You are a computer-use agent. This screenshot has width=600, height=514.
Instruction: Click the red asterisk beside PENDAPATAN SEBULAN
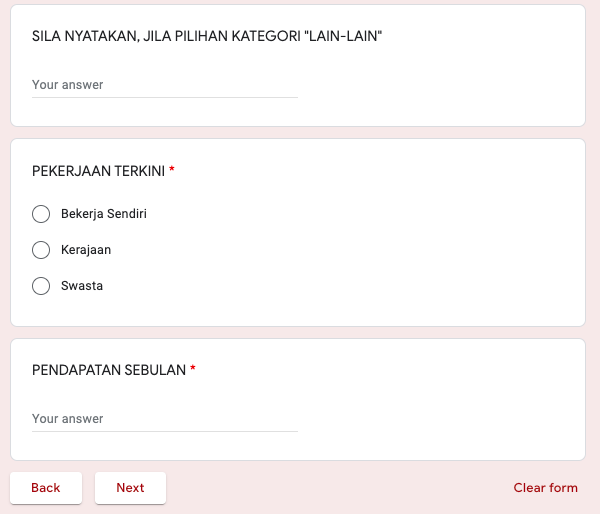193,370
